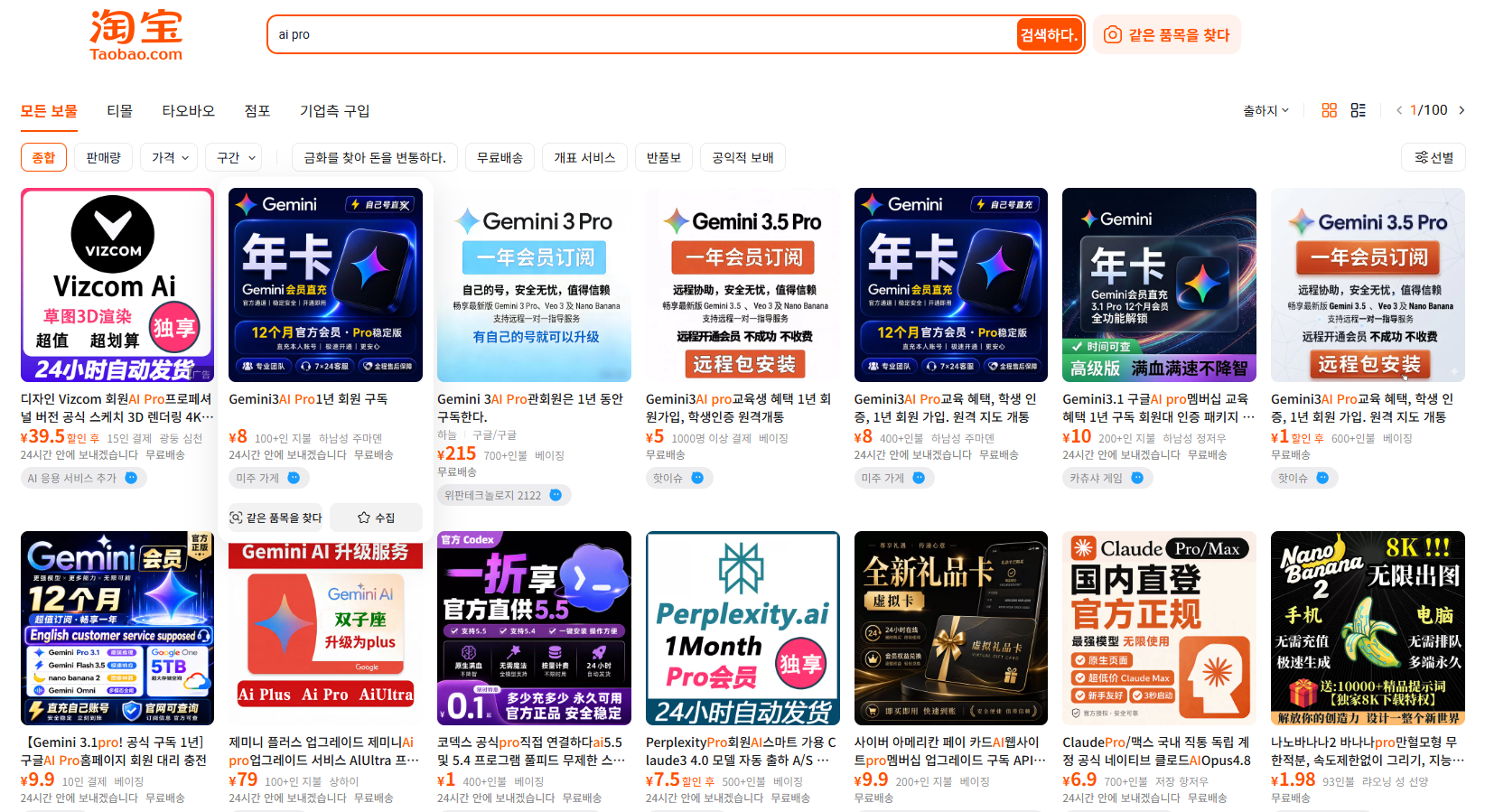Open the '나노바나나2 바나나pro만혈모형' title link
Viewport: 1485px width, 812px height.
pyautogui.click(x=1368, y=751)
